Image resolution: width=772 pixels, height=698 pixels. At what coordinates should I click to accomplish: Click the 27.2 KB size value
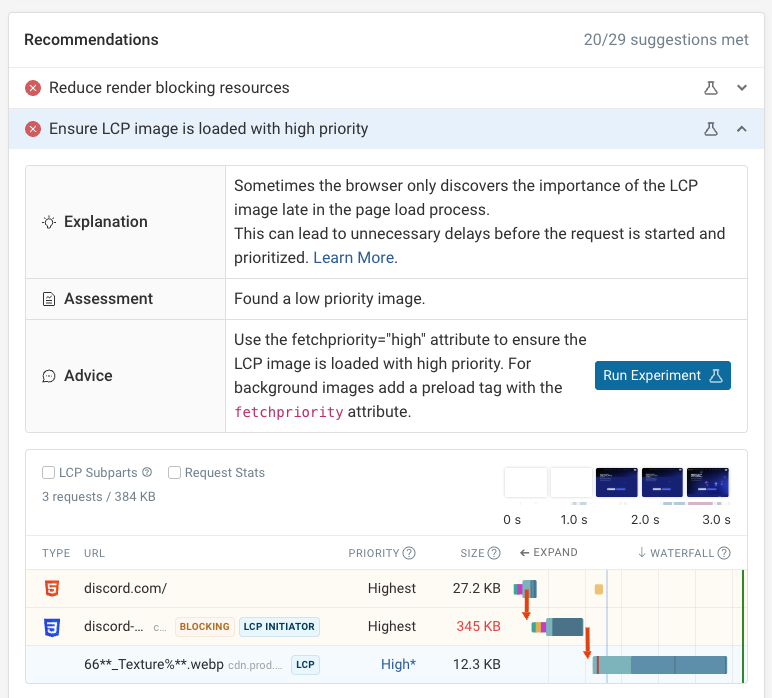pos(477,588)
